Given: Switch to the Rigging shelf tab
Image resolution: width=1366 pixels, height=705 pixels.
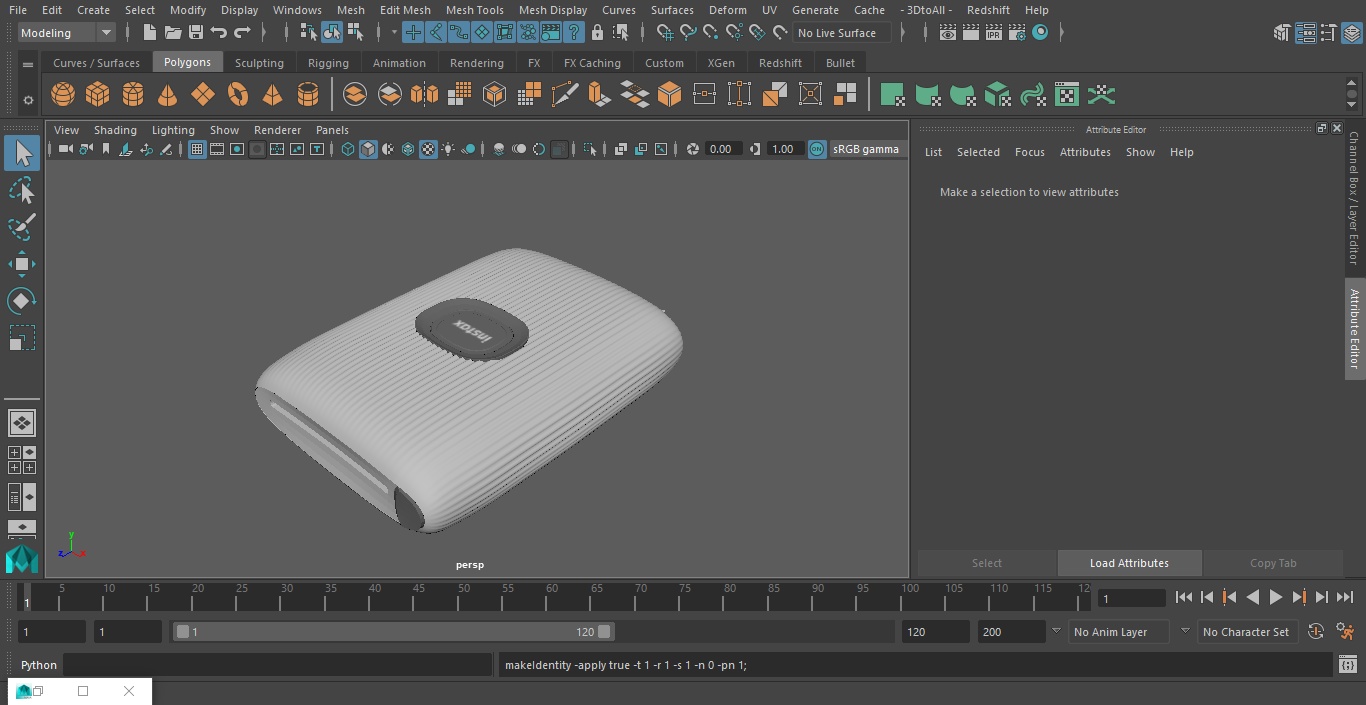Looking at the screenshot, I should (328, 63).
